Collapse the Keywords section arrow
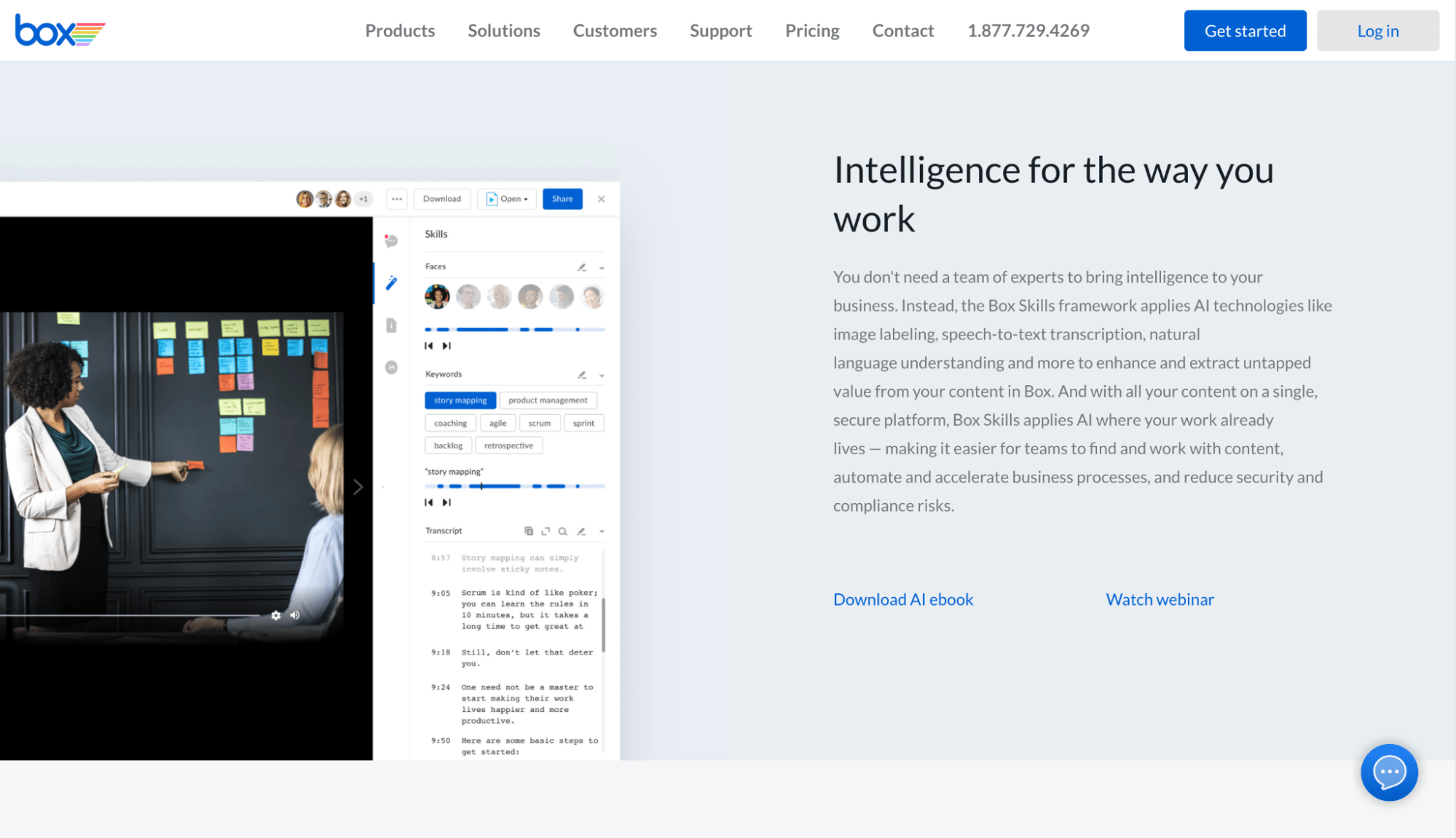Image resolution: width=1456 pixels, height=838 pixels. tap(602, 376)
